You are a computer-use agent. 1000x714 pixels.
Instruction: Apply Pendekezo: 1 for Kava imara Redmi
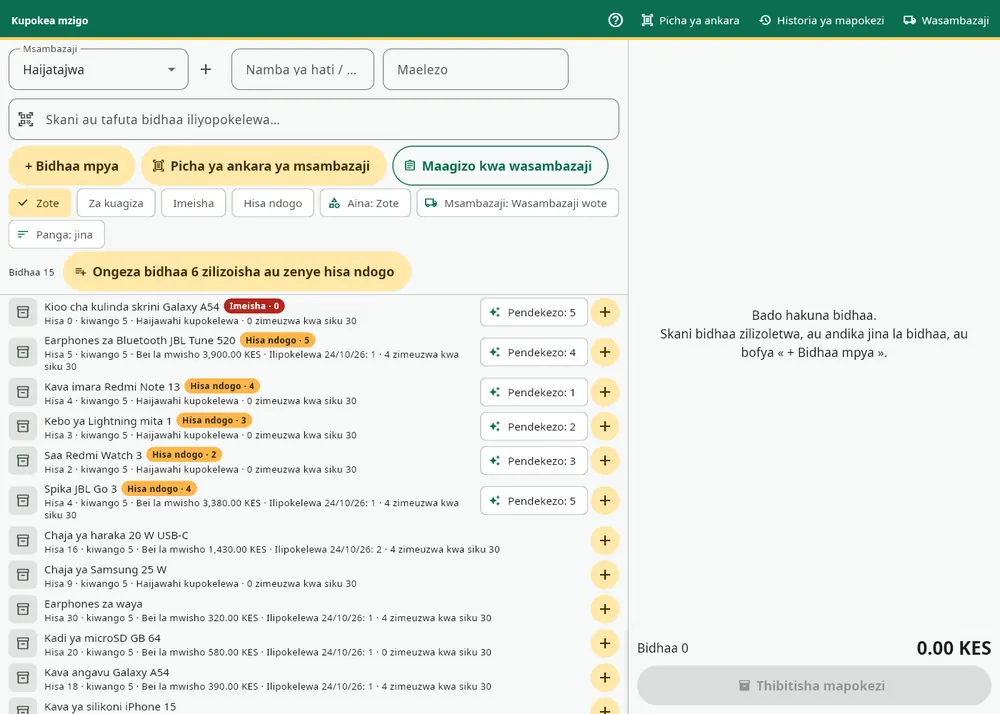(534, 392)
